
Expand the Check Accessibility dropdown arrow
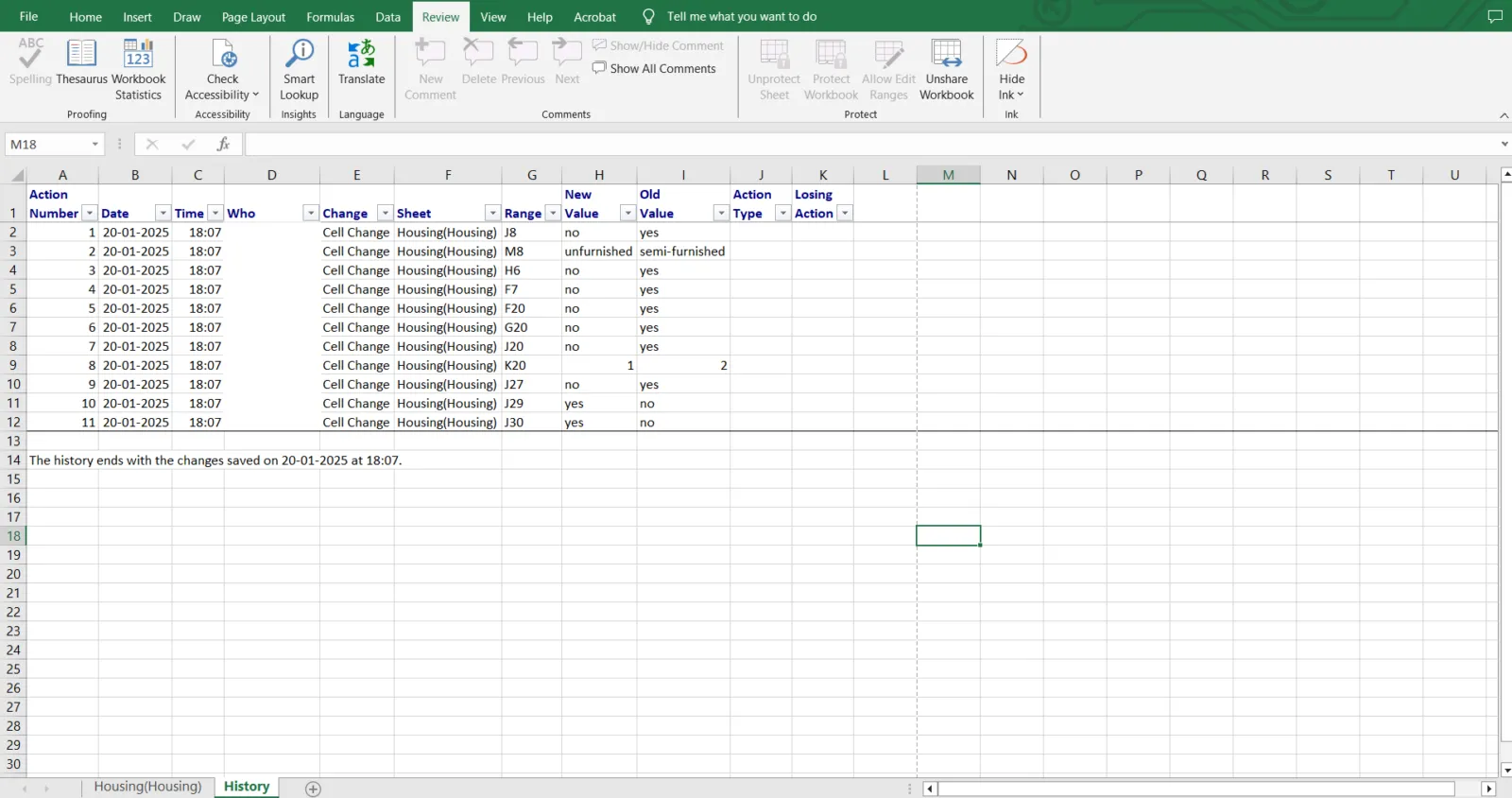[255, 95]
